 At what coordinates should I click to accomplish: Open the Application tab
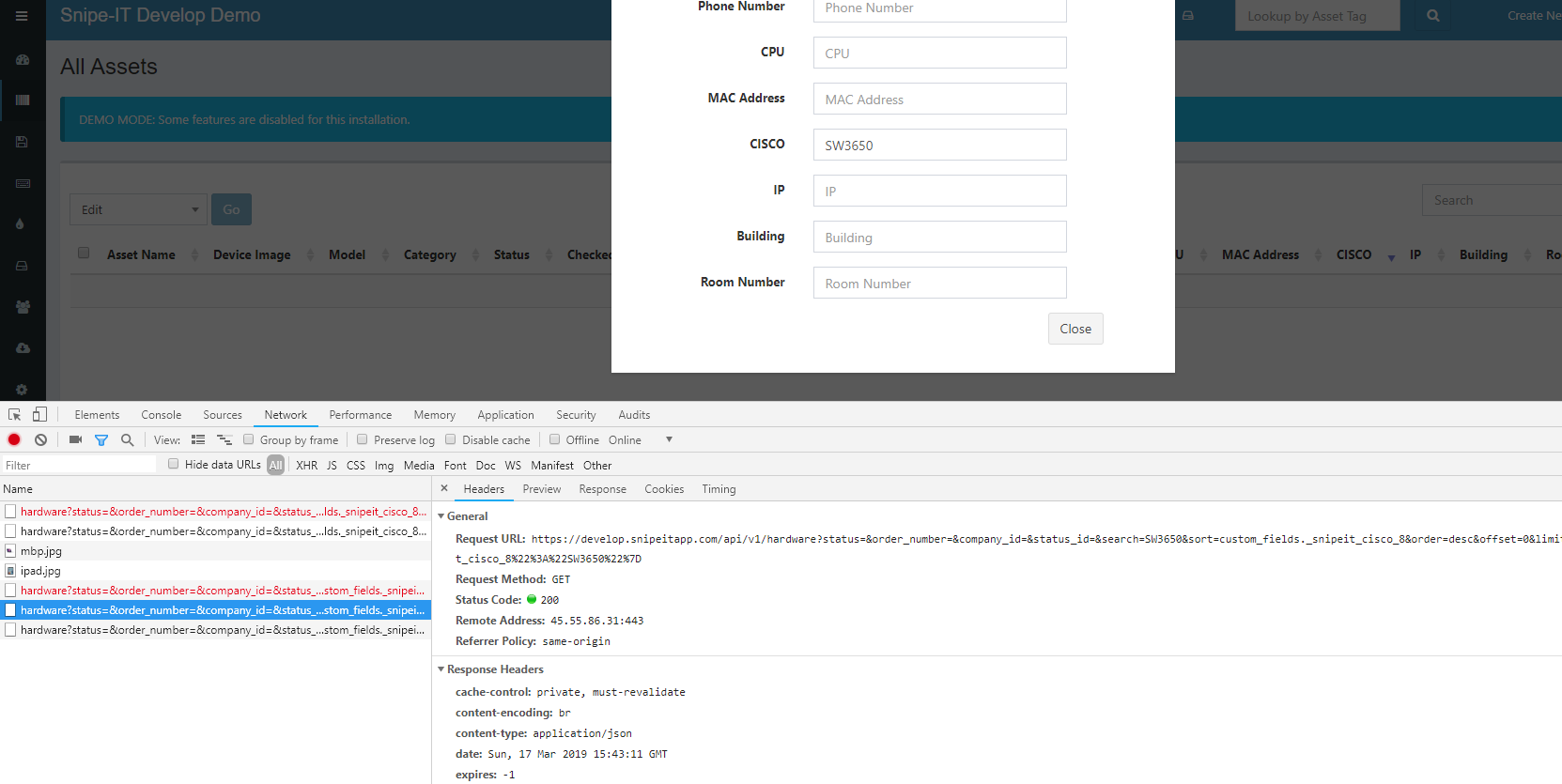(x=505, y=415)
